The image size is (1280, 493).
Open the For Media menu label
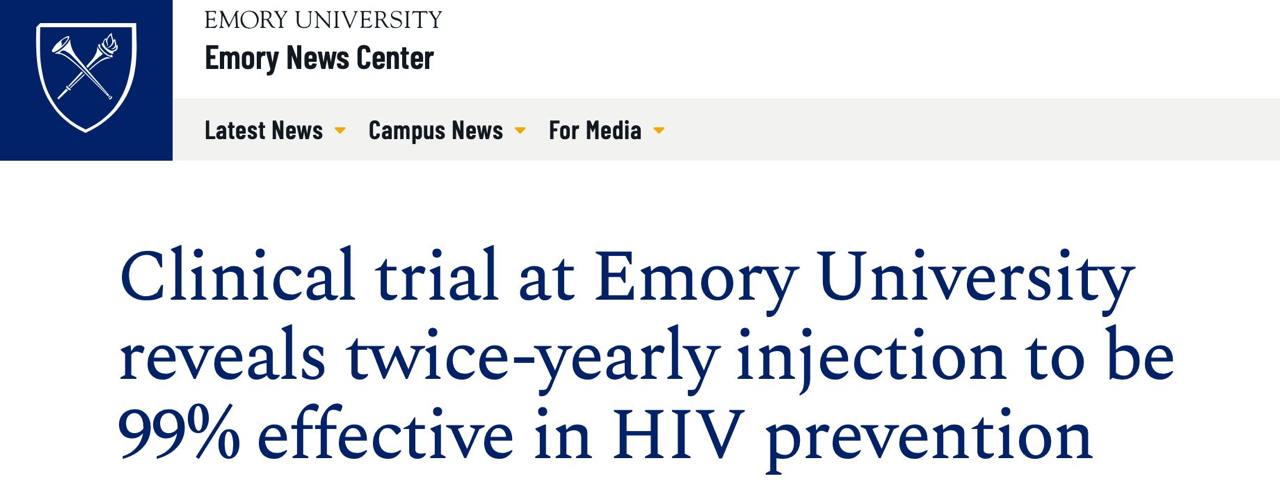pyautogui.click(x=595, y=130)
